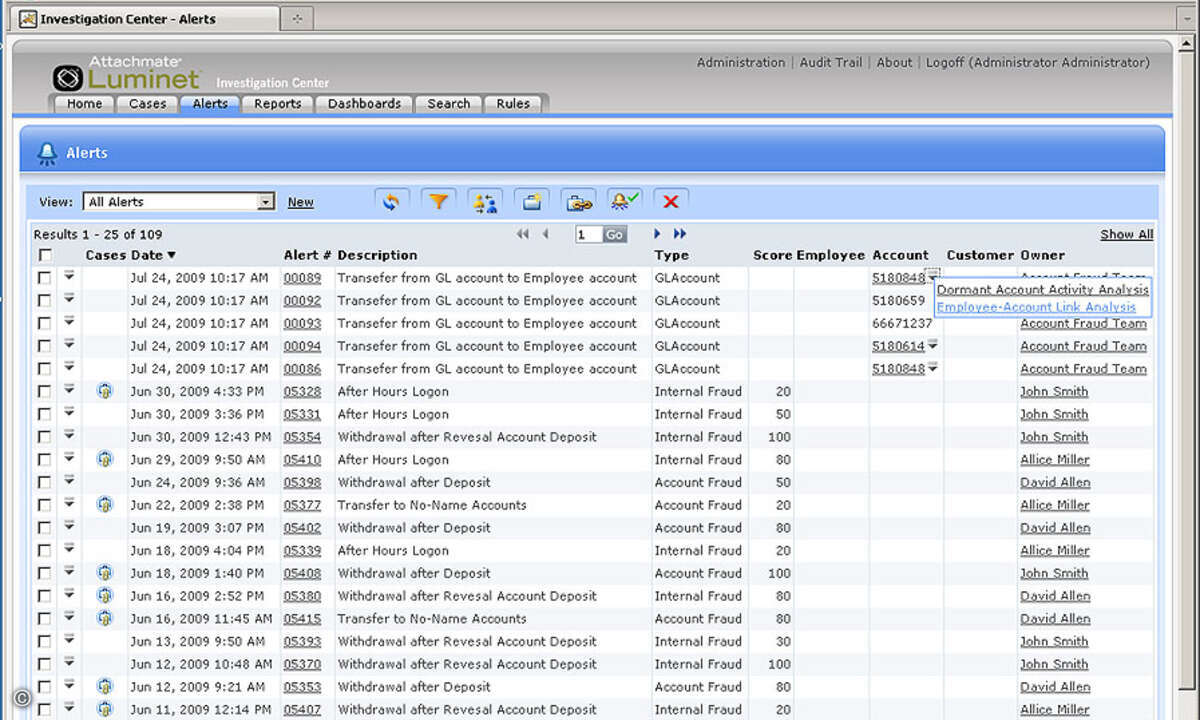Toggle the select-all checkbox in header

click(44, 255)
